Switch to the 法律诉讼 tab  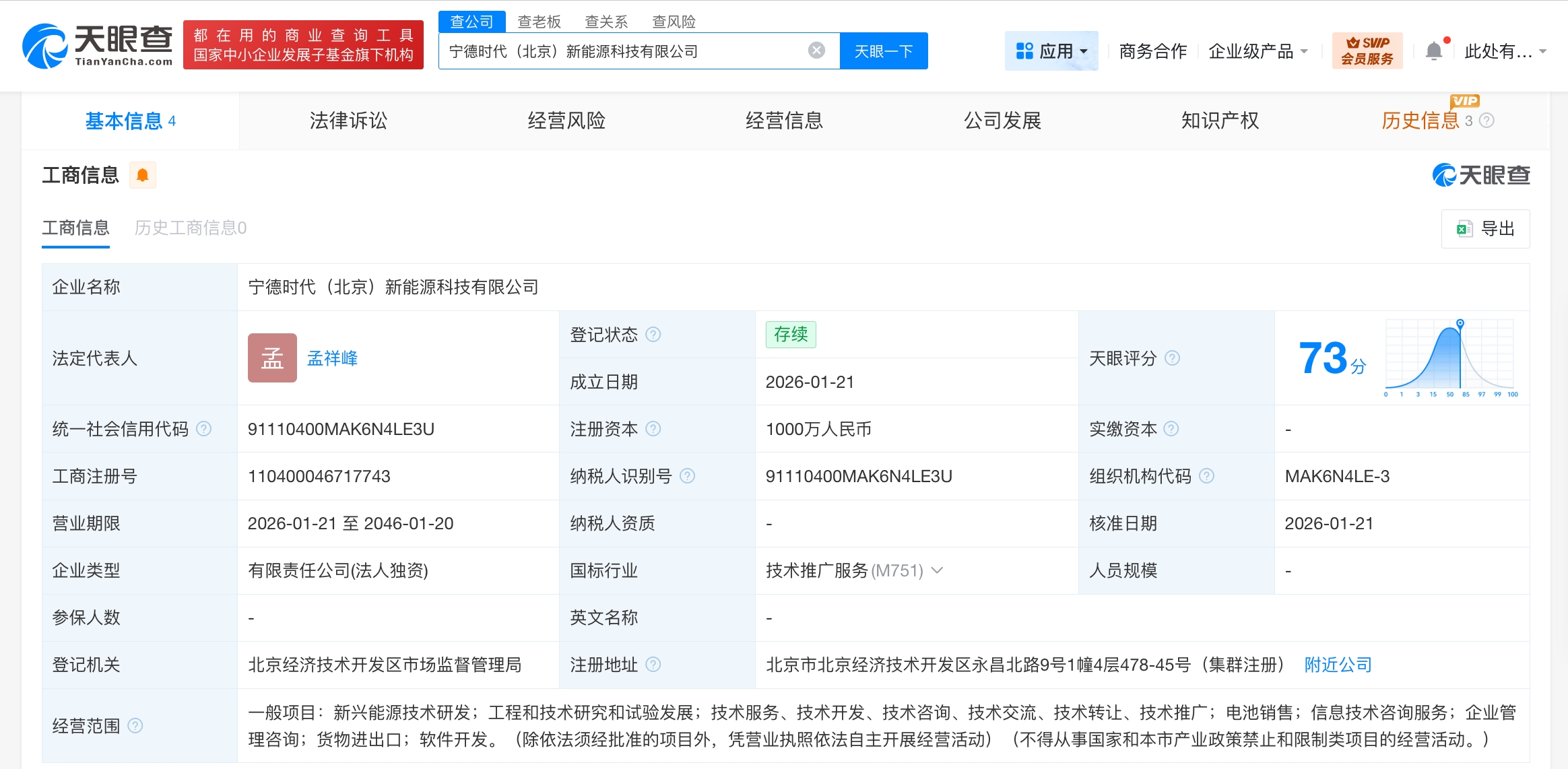pyautogui.click(x=348, y=120)
